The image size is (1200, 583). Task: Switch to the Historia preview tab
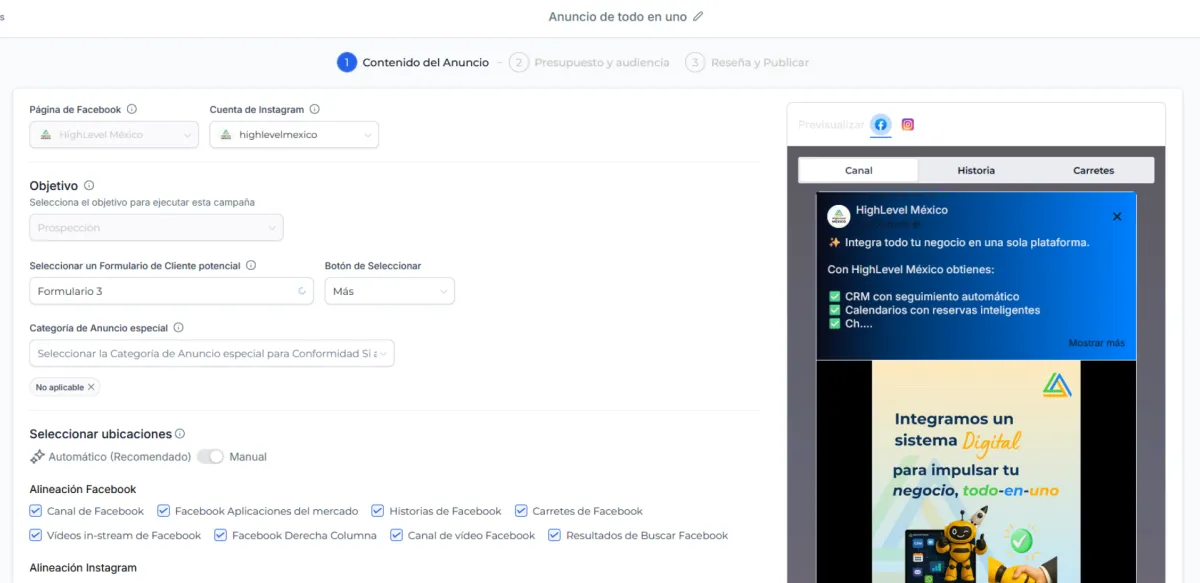pos(976,170)
